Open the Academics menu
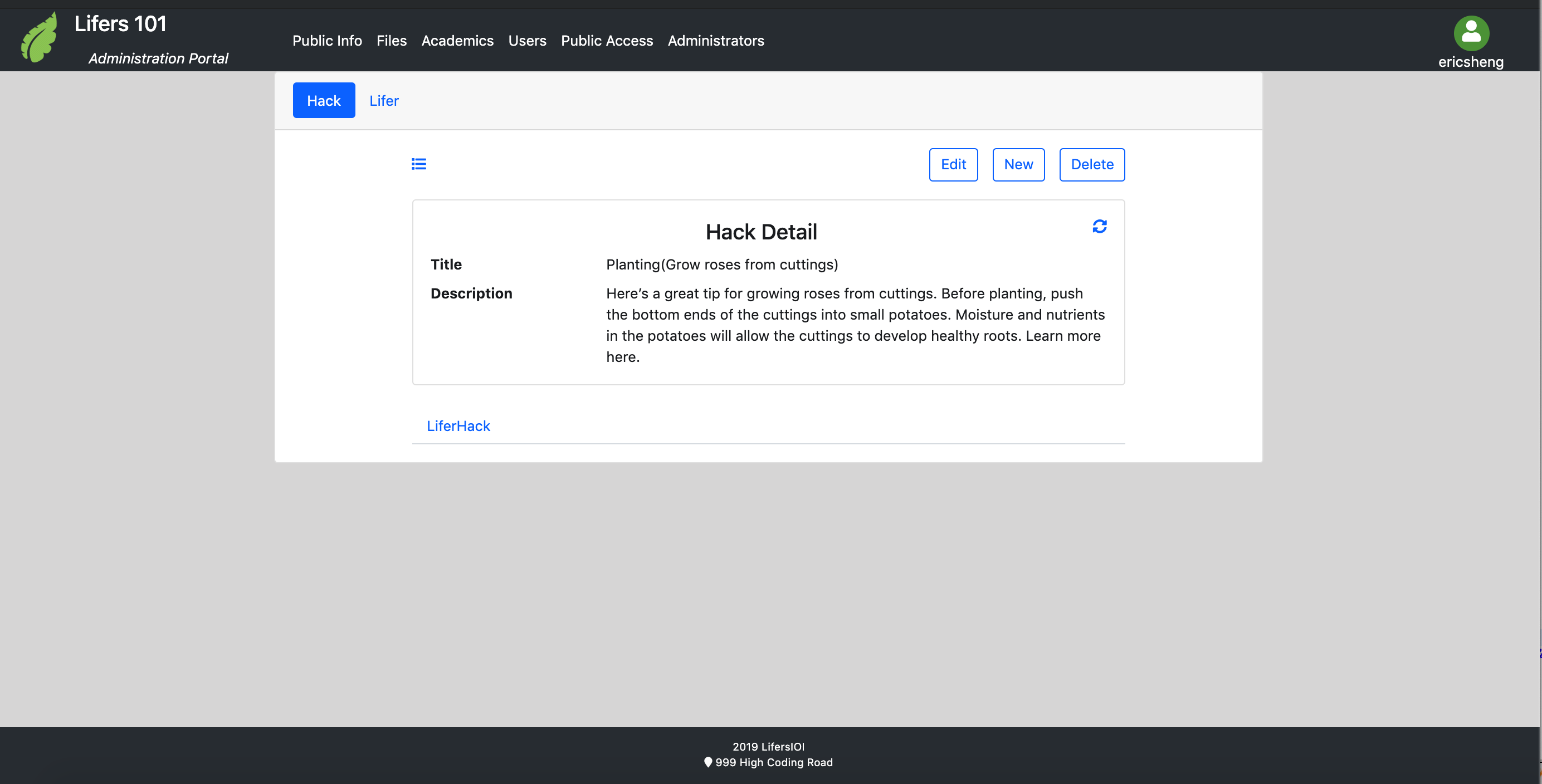Viewport: 1542px width, 784px height. [457, 41]
